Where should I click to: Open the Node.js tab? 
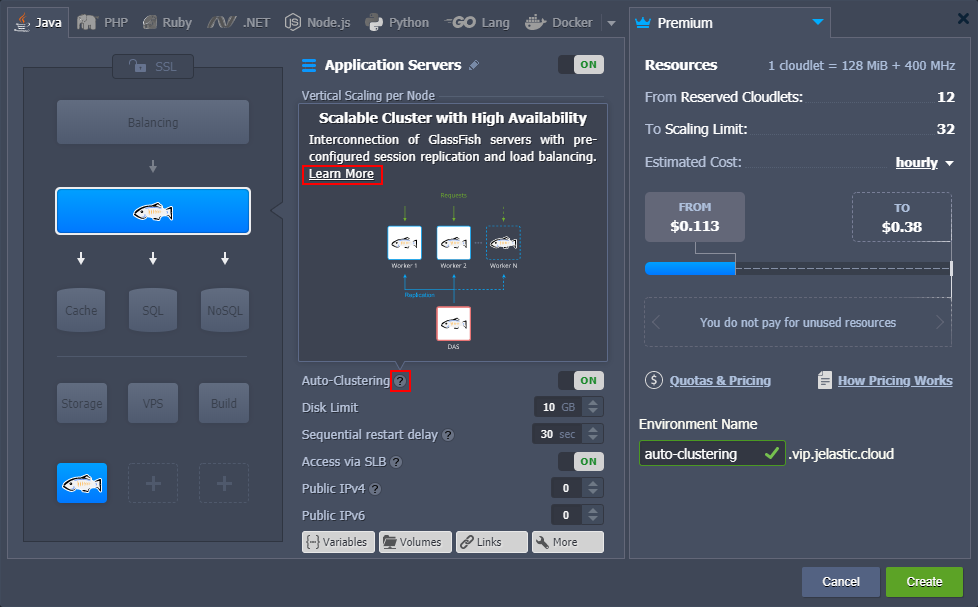[x=317, y=23]
